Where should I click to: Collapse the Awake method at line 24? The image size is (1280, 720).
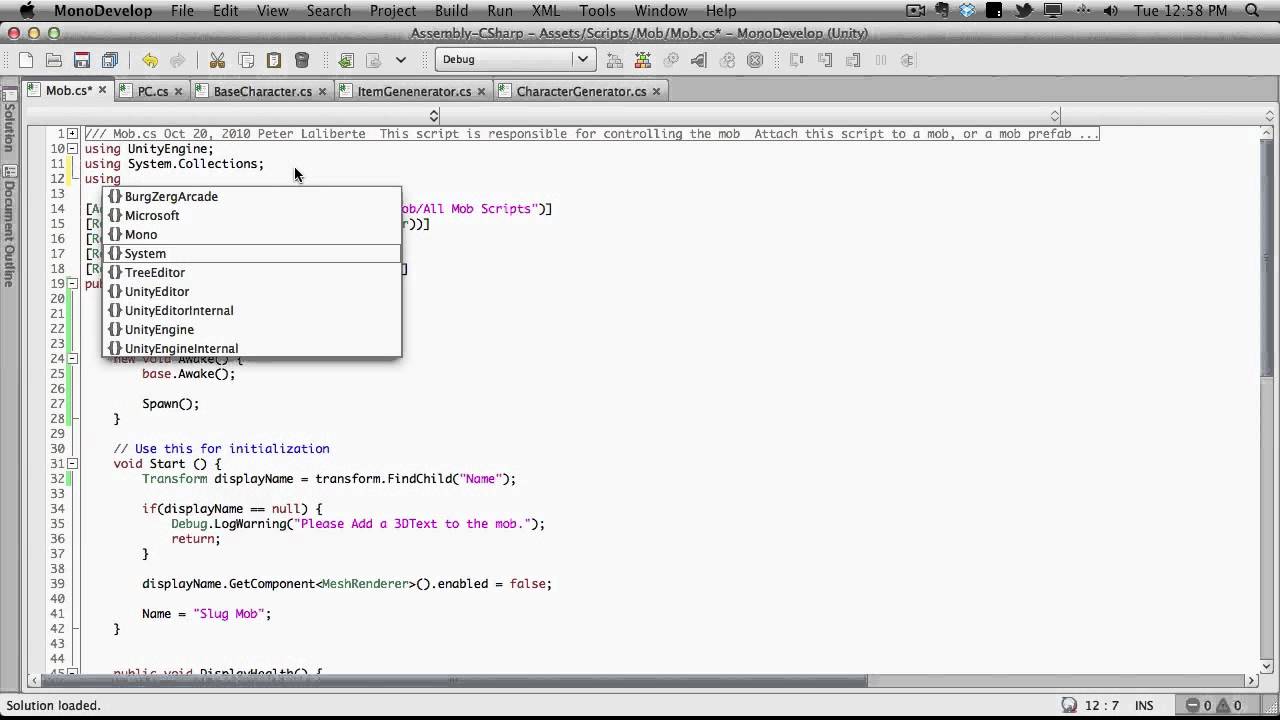point(73,359)
